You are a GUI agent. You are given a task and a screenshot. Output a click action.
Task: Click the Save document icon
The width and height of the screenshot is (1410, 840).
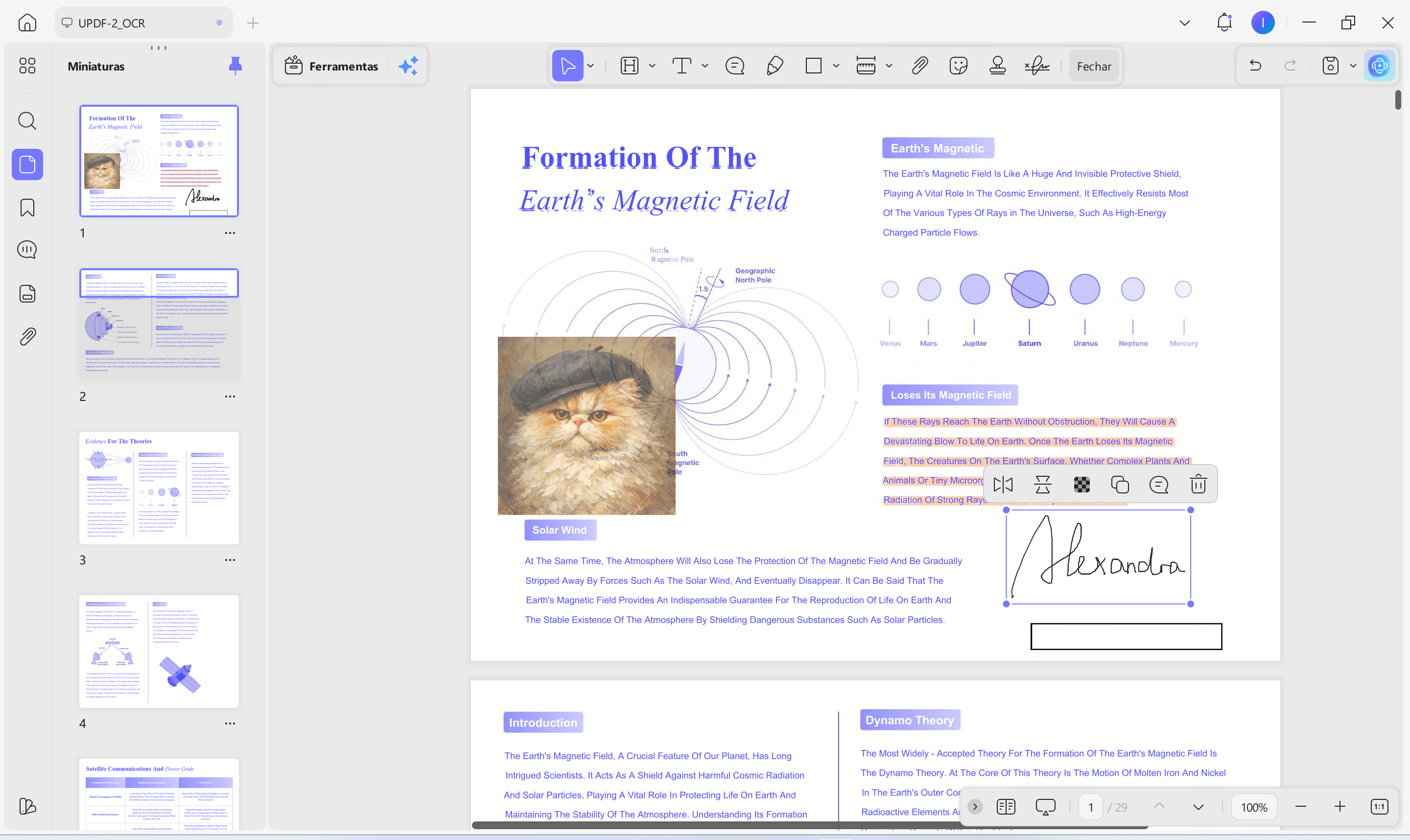coord(1330,66)
